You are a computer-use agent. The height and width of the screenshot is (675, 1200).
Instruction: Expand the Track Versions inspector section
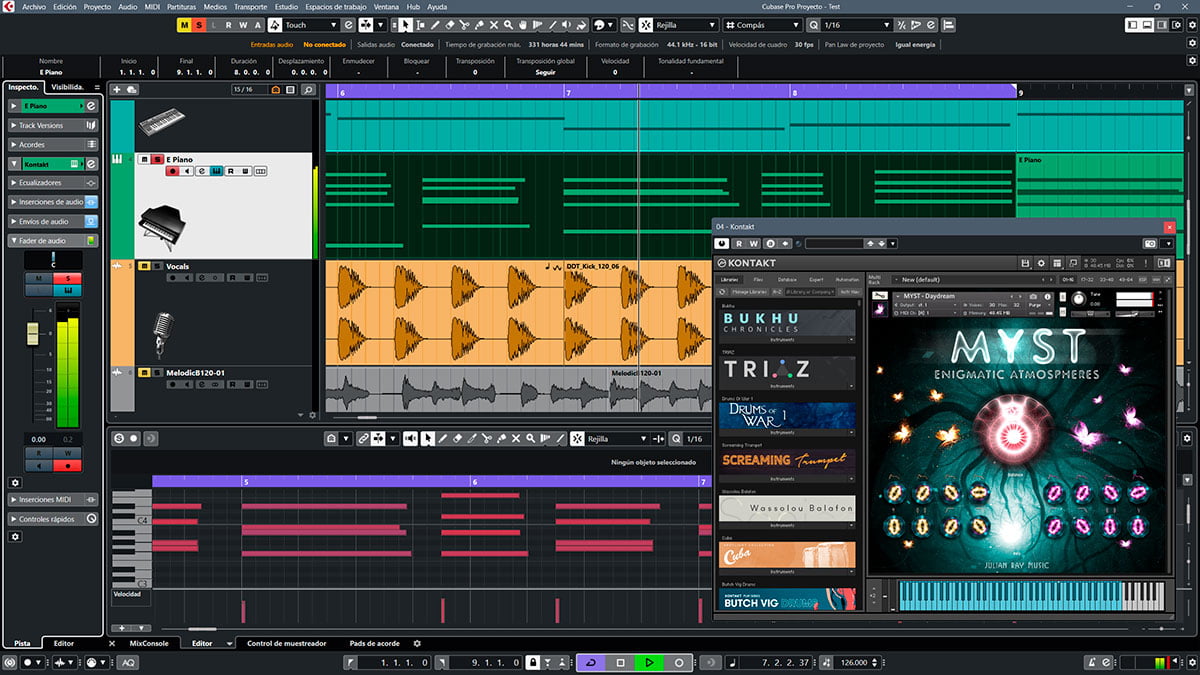click(x=53, y=125)
